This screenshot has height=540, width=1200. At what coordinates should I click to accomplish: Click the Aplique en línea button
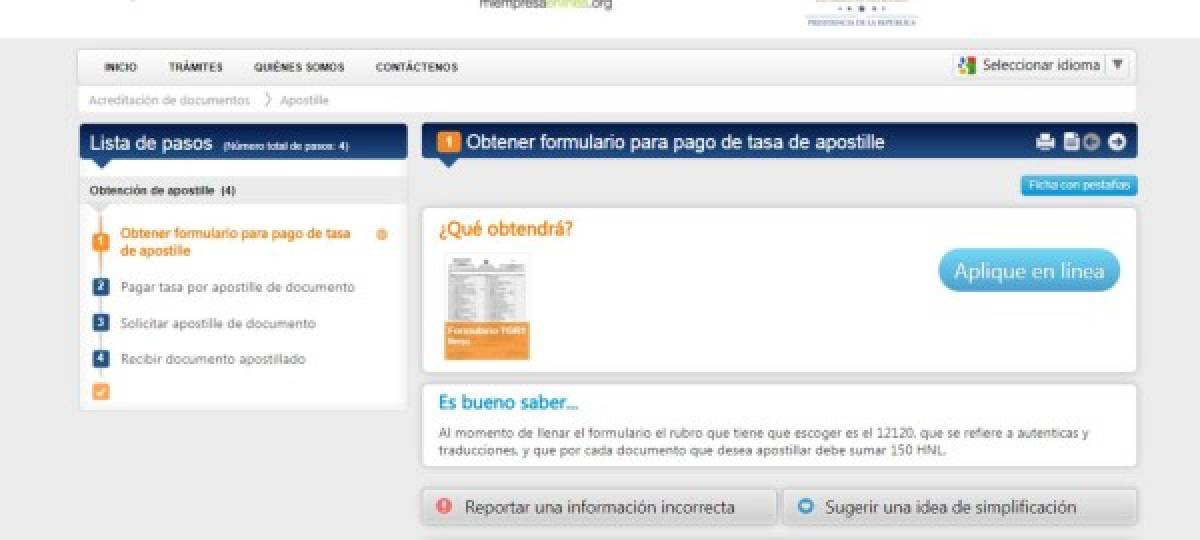pyautogui.click(x=1029, y=270)
